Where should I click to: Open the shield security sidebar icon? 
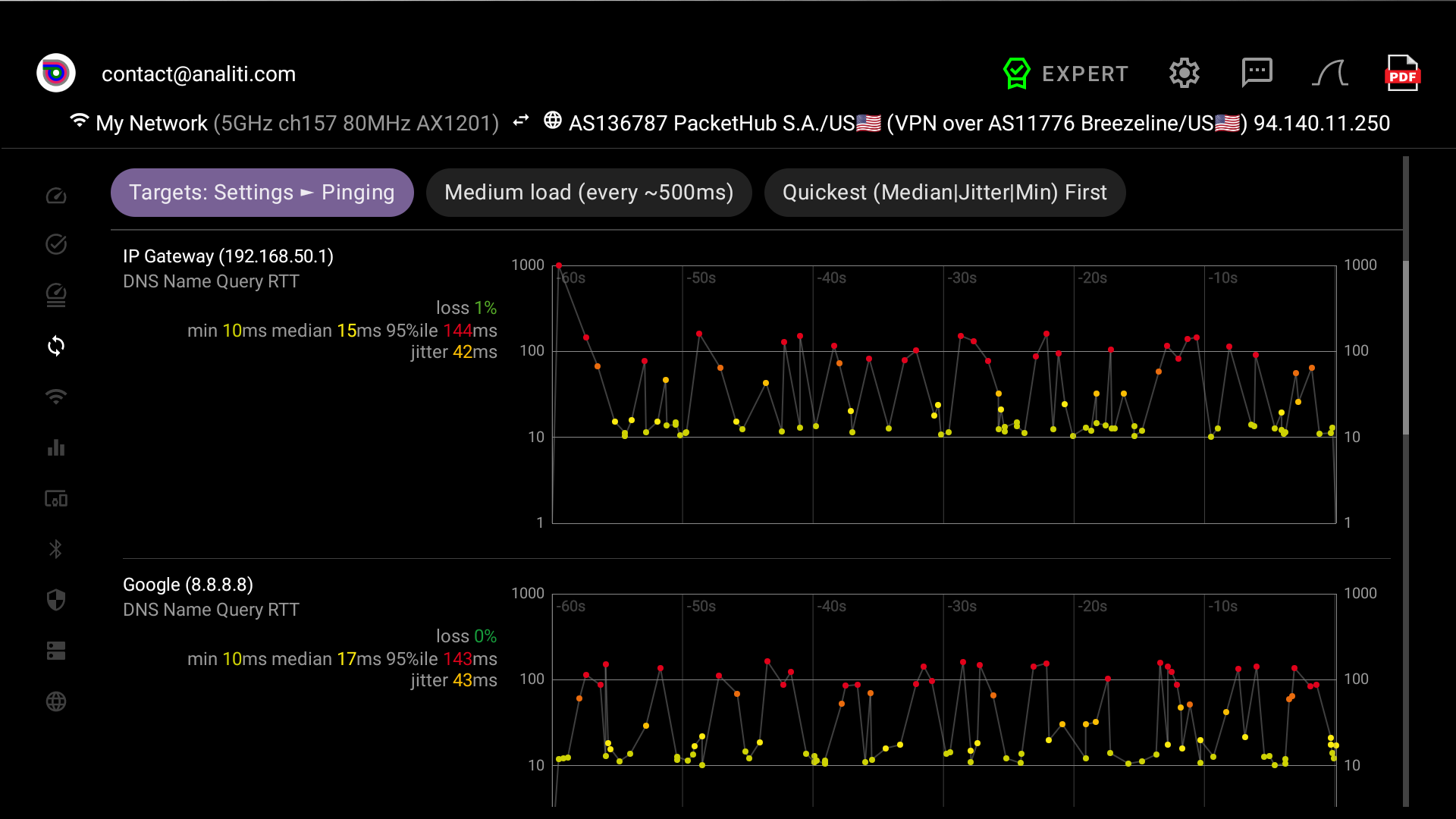(x=56, y=600)
